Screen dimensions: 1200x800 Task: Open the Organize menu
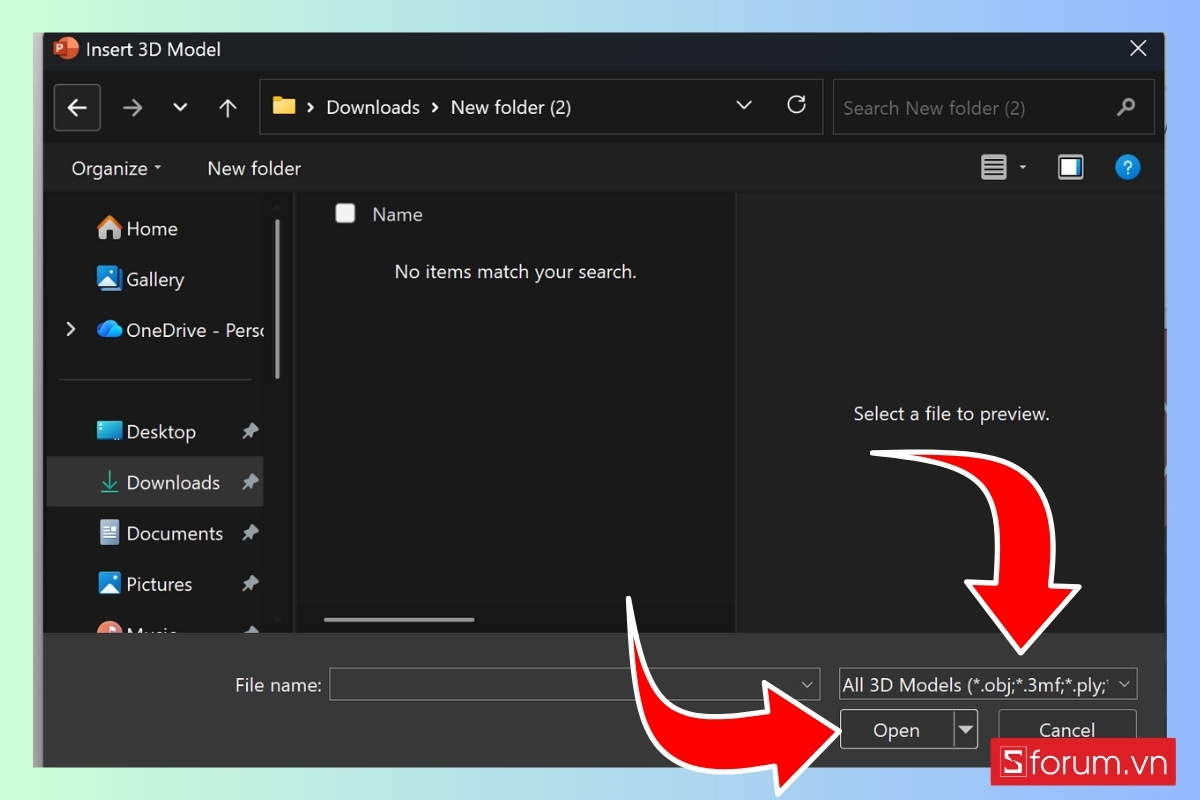coord(113,168)
